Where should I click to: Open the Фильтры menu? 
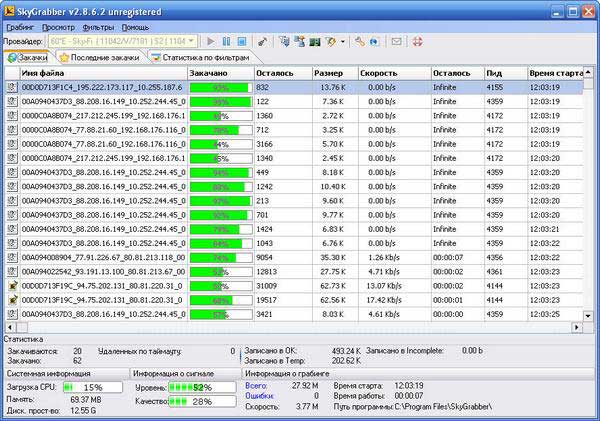point(98,28)
